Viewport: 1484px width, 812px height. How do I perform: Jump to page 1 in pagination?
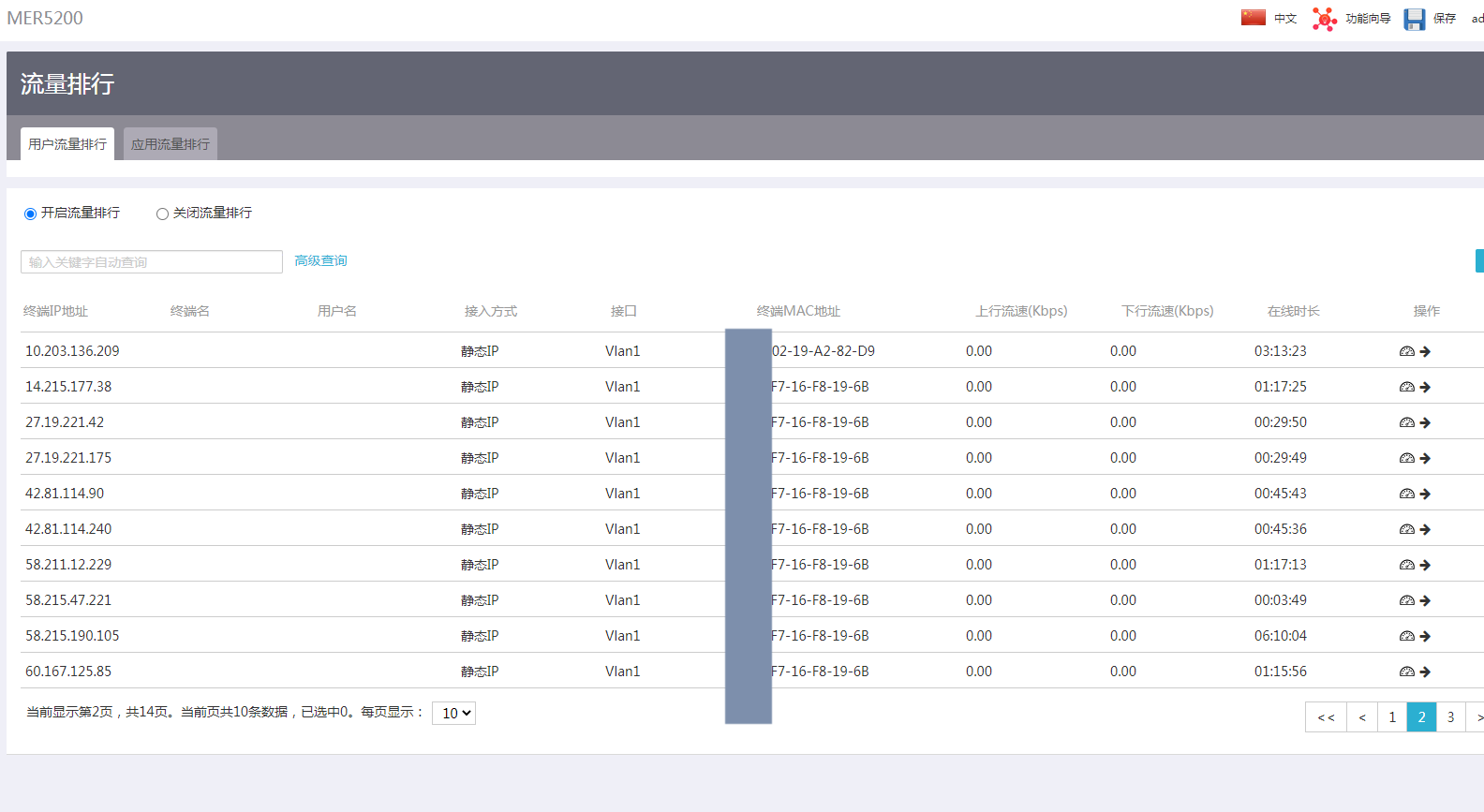[1392, 717]
